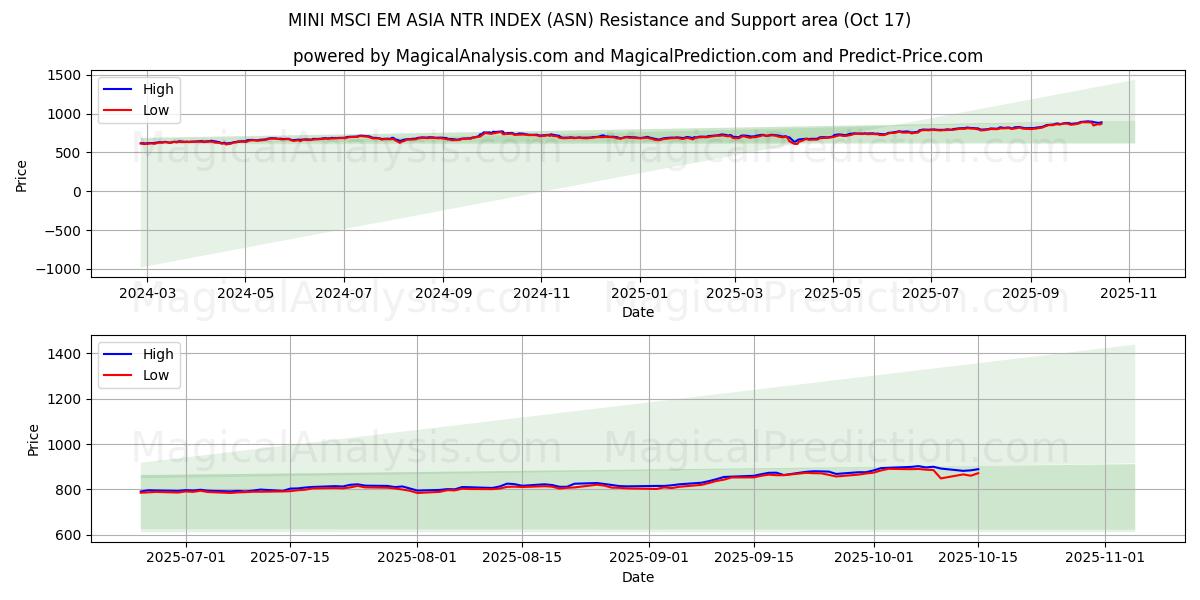Click the red Low line swatch in top legend
Image resolution: width=1200 pixels, height=600 pixels.
point(118,110)
